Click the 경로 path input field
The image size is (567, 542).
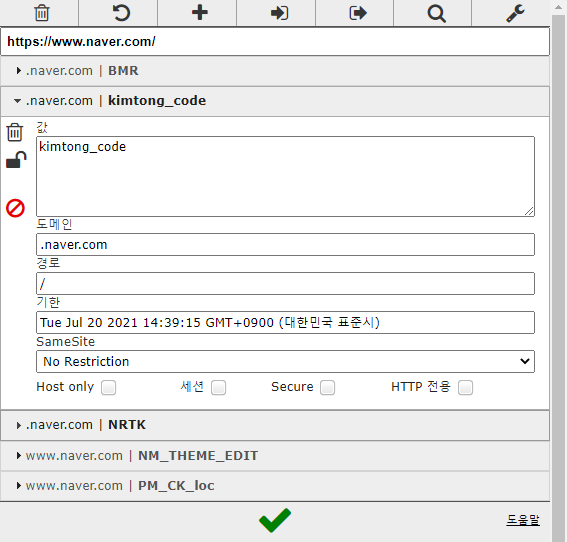click(285, 283)
